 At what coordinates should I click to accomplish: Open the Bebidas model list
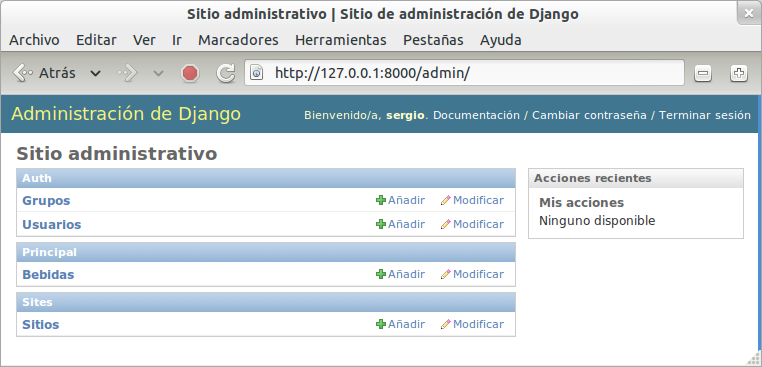click(x=48, y=275)
